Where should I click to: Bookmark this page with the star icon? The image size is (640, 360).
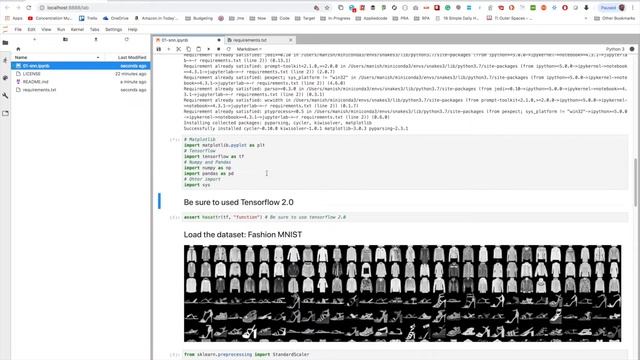tap(327, 8)
